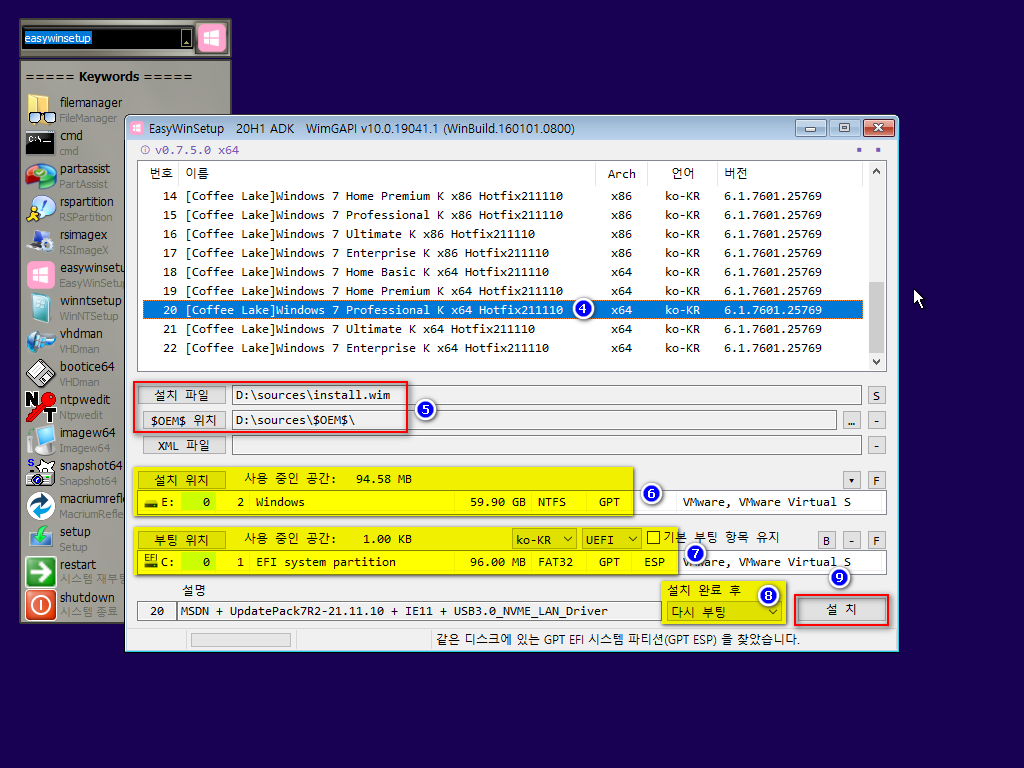1024x768 pixels.
Task: Select row 22 Windows 7 Enterprise K x64
Action: [x=503, y=348]
